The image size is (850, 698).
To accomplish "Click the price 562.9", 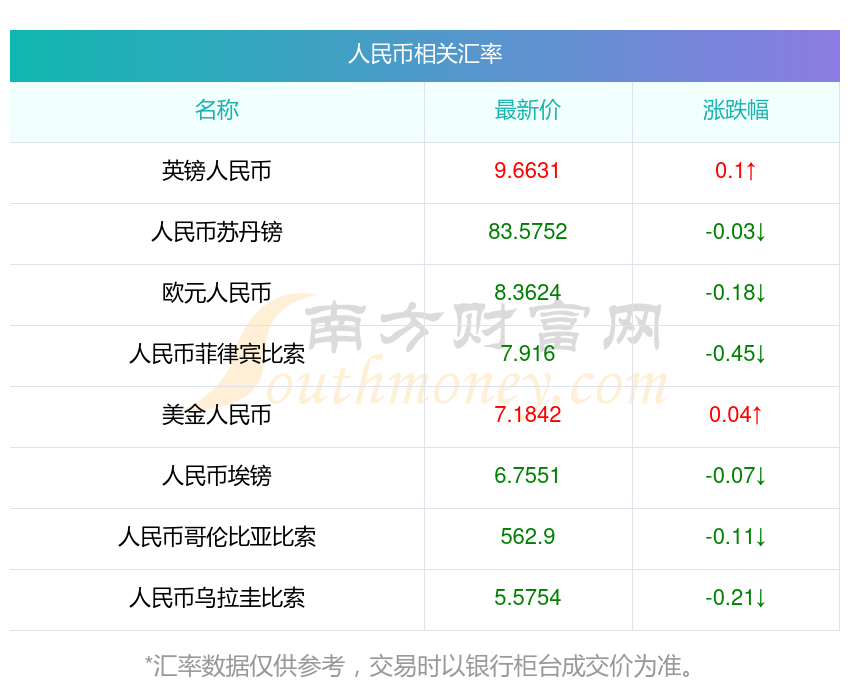I will (x=527, y=537).
